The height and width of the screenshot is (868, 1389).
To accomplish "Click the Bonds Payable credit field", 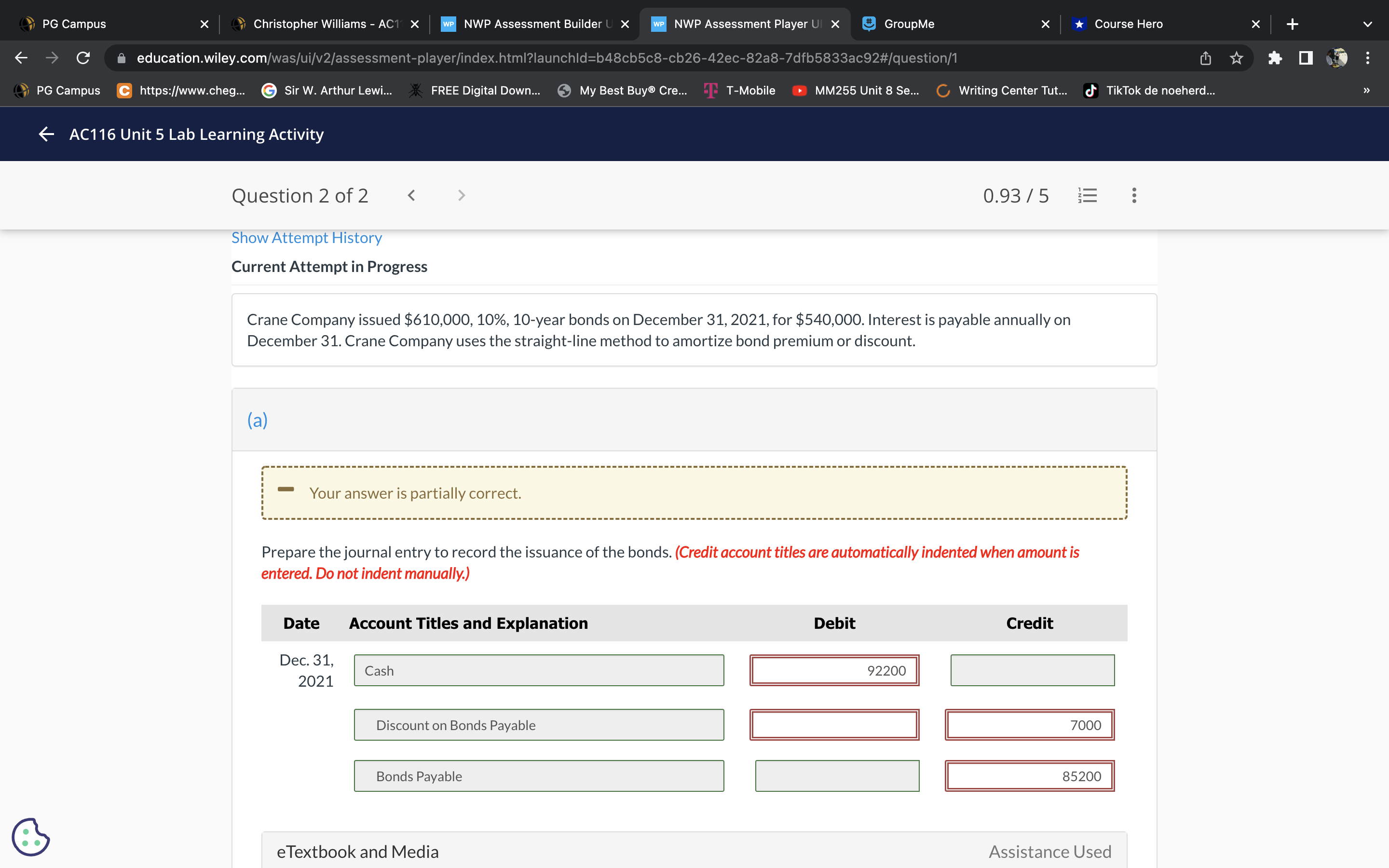I will [x=1029, y=776].
